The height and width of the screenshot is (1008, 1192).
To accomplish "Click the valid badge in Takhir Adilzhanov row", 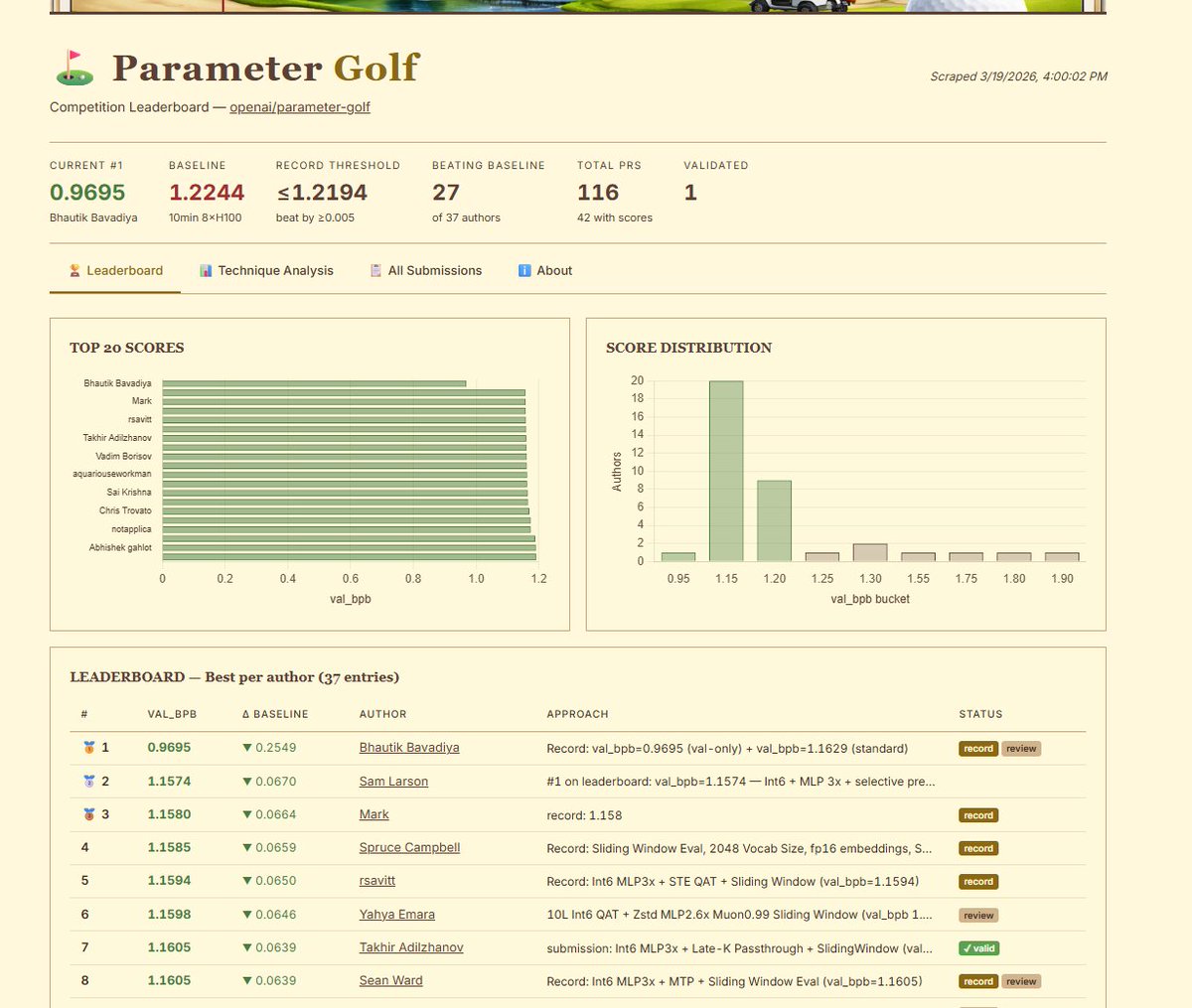I will [978, 948].
